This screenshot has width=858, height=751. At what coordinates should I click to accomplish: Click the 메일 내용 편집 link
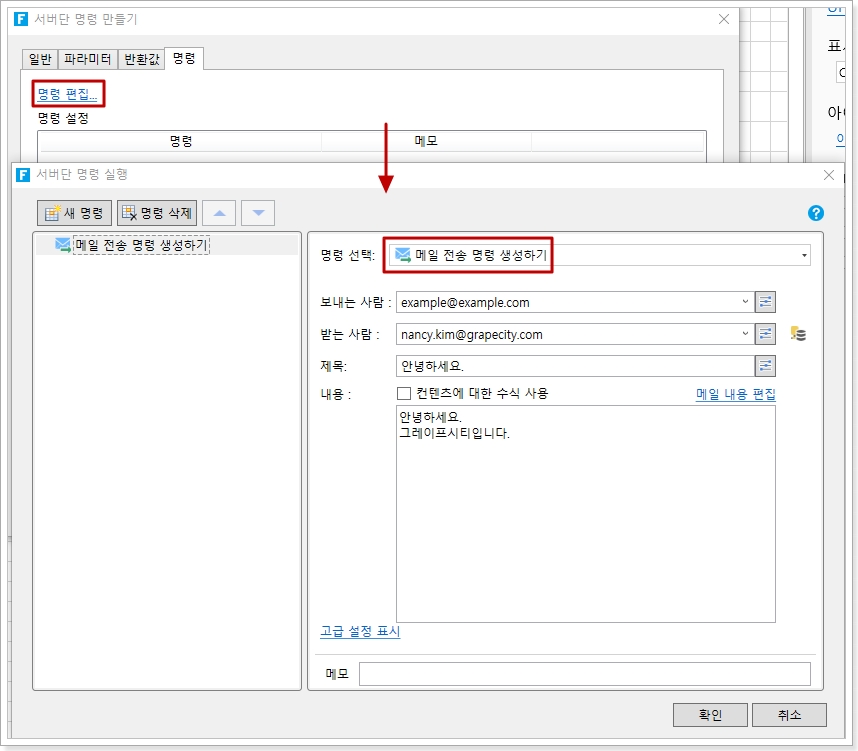tap(735, 395)
